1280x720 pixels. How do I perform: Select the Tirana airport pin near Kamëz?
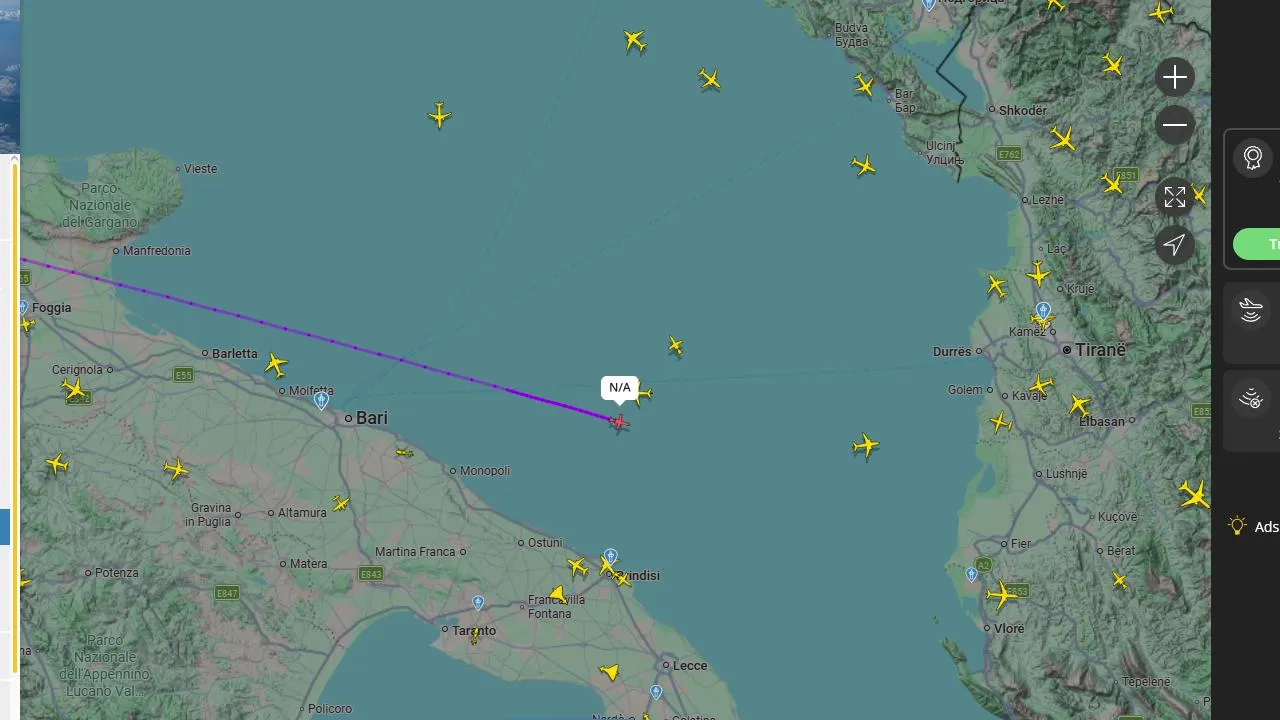click(1043, 310)
